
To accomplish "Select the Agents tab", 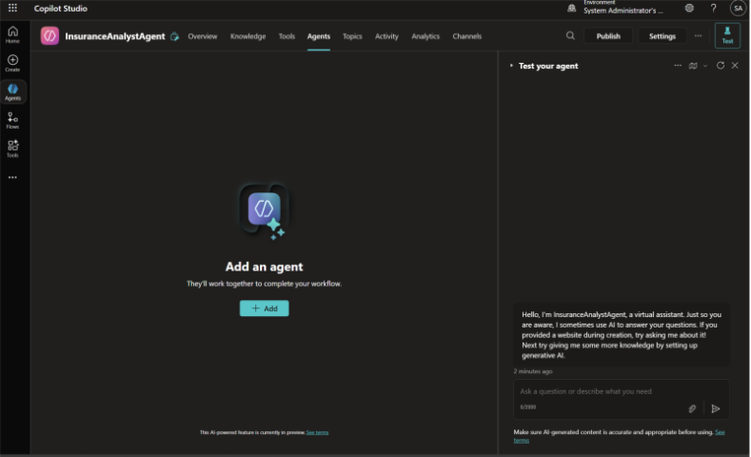I will pos(319,36).
